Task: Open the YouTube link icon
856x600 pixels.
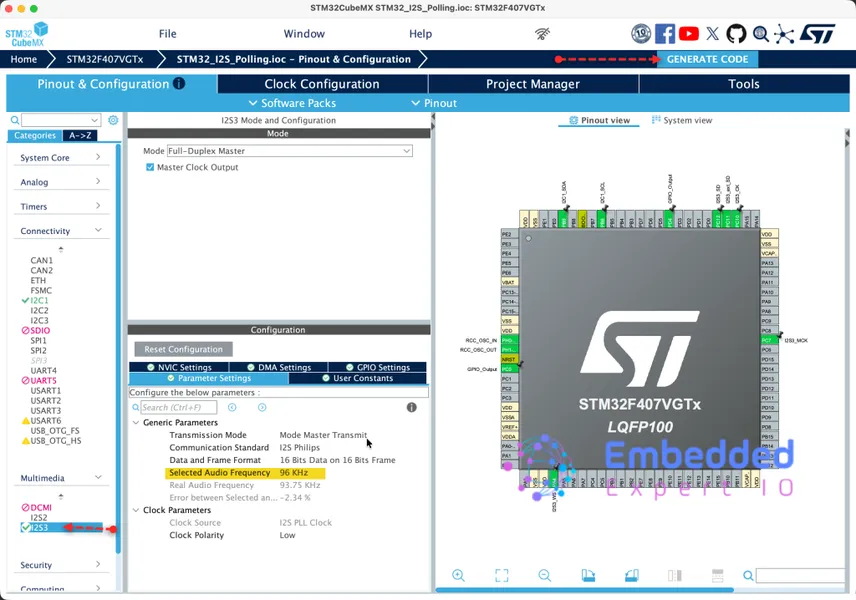Action: 689,34
